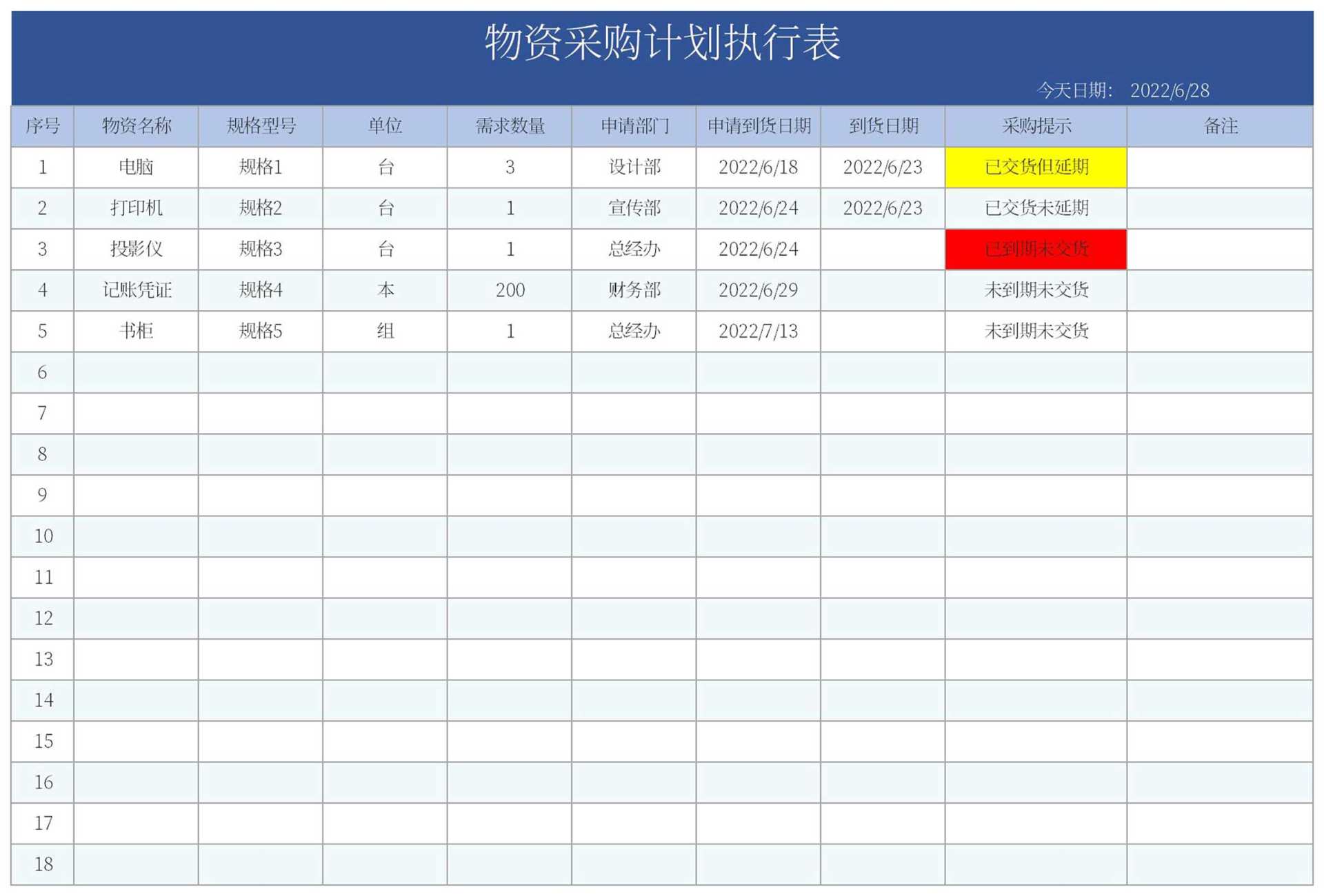Click the cell containing 电脑
1324x896 pixels.
point(136,167)
